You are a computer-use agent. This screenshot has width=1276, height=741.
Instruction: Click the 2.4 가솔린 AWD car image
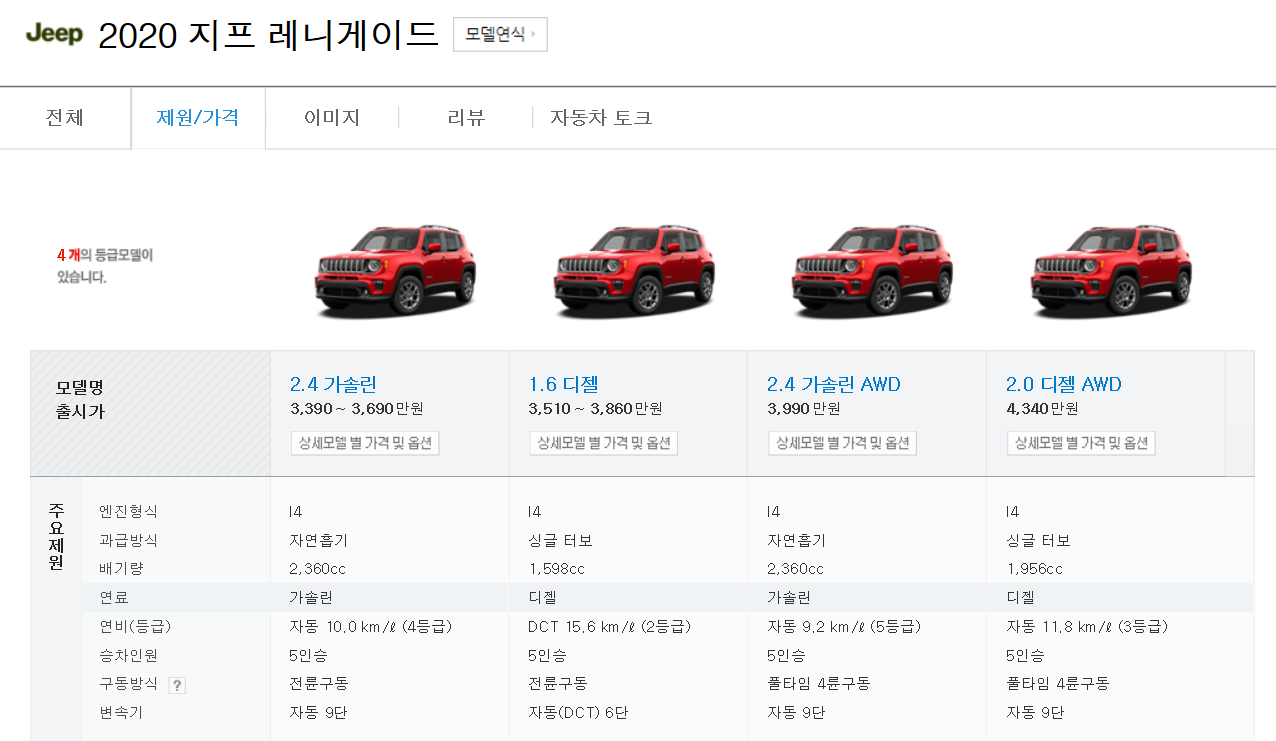pyautogui.click(x=872, y=270)
